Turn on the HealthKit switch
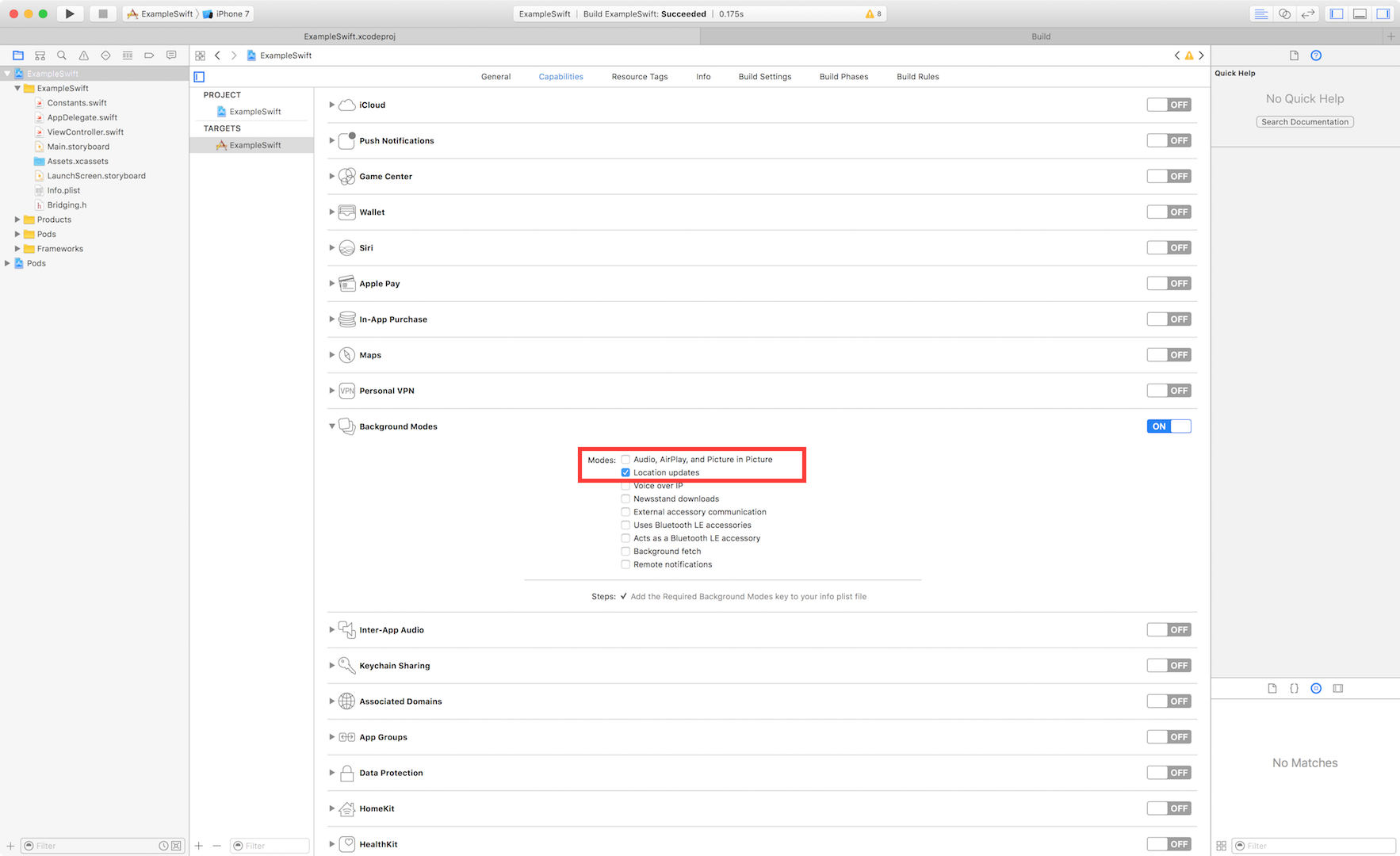 click(1169, 844)
